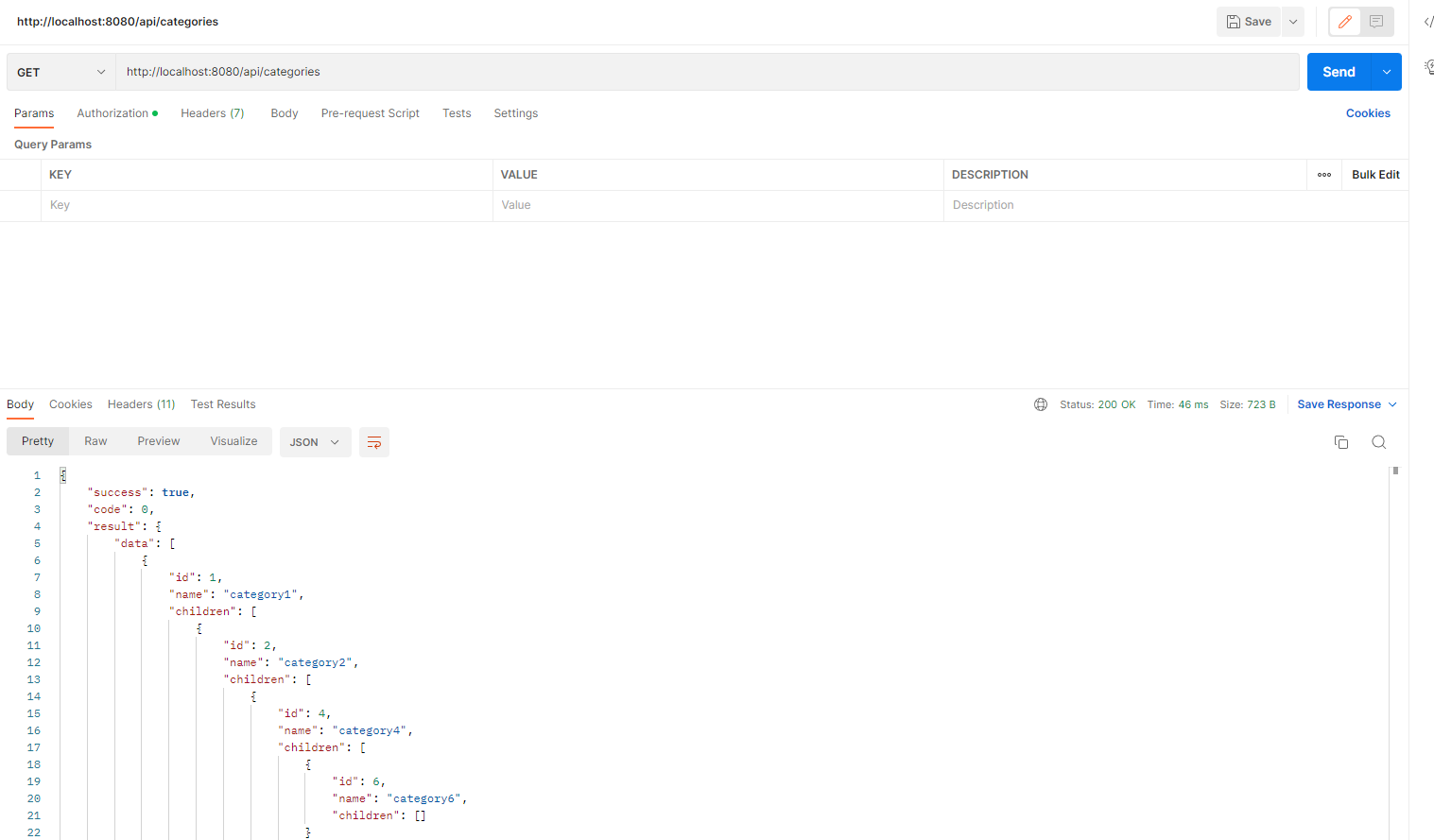Click the query param Description field
This screenshot has width=1434, height=840.
pyautogui.click(x=1176, y=205)
